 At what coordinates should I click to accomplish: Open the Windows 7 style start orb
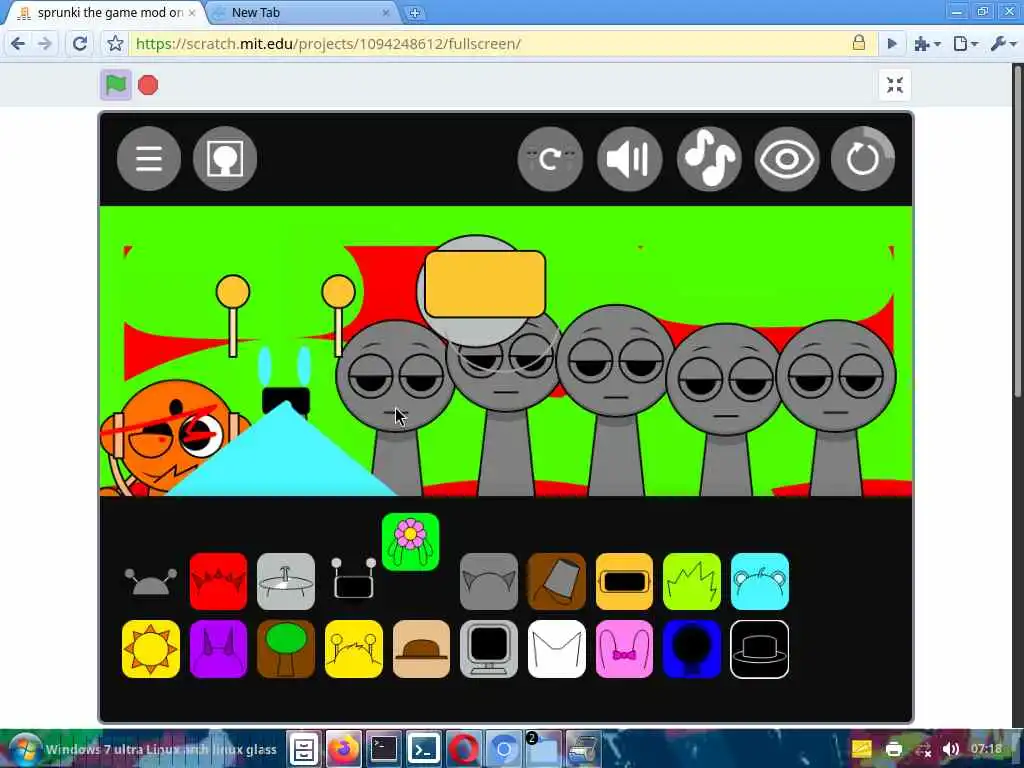point(25,749)
